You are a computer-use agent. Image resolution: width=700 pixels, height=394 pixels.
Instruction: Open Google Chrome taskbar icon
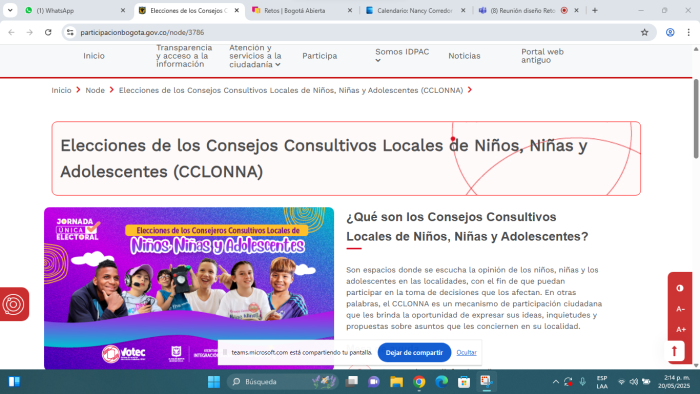[x=419, y=382]
